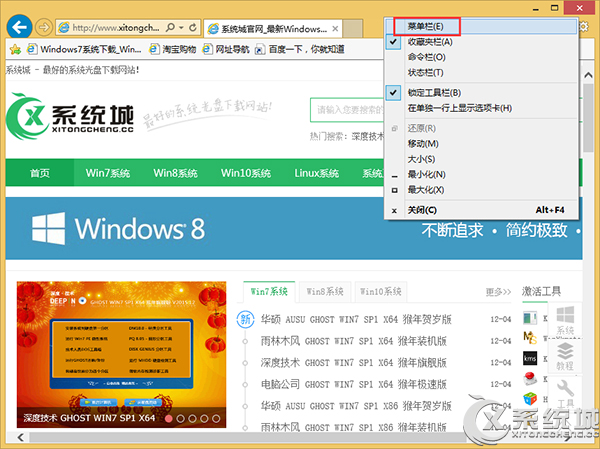The image size is (600, 449).
Task: Click the forward navigation arrow
Action: point(44,27)
